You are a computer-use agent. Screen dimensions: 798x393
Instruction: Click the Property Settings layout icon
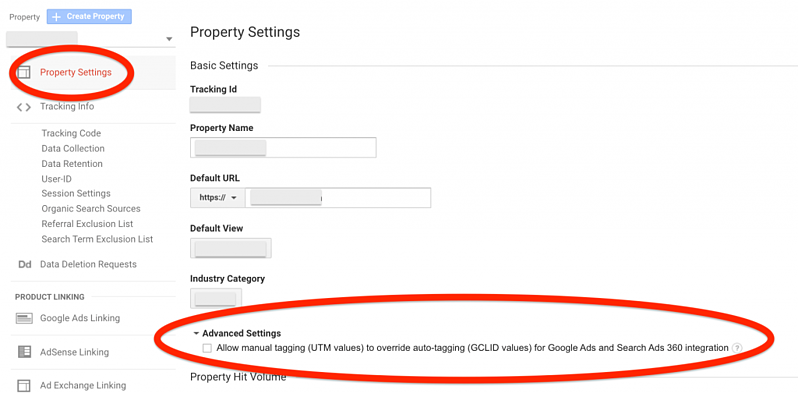[x=23, y=72]
